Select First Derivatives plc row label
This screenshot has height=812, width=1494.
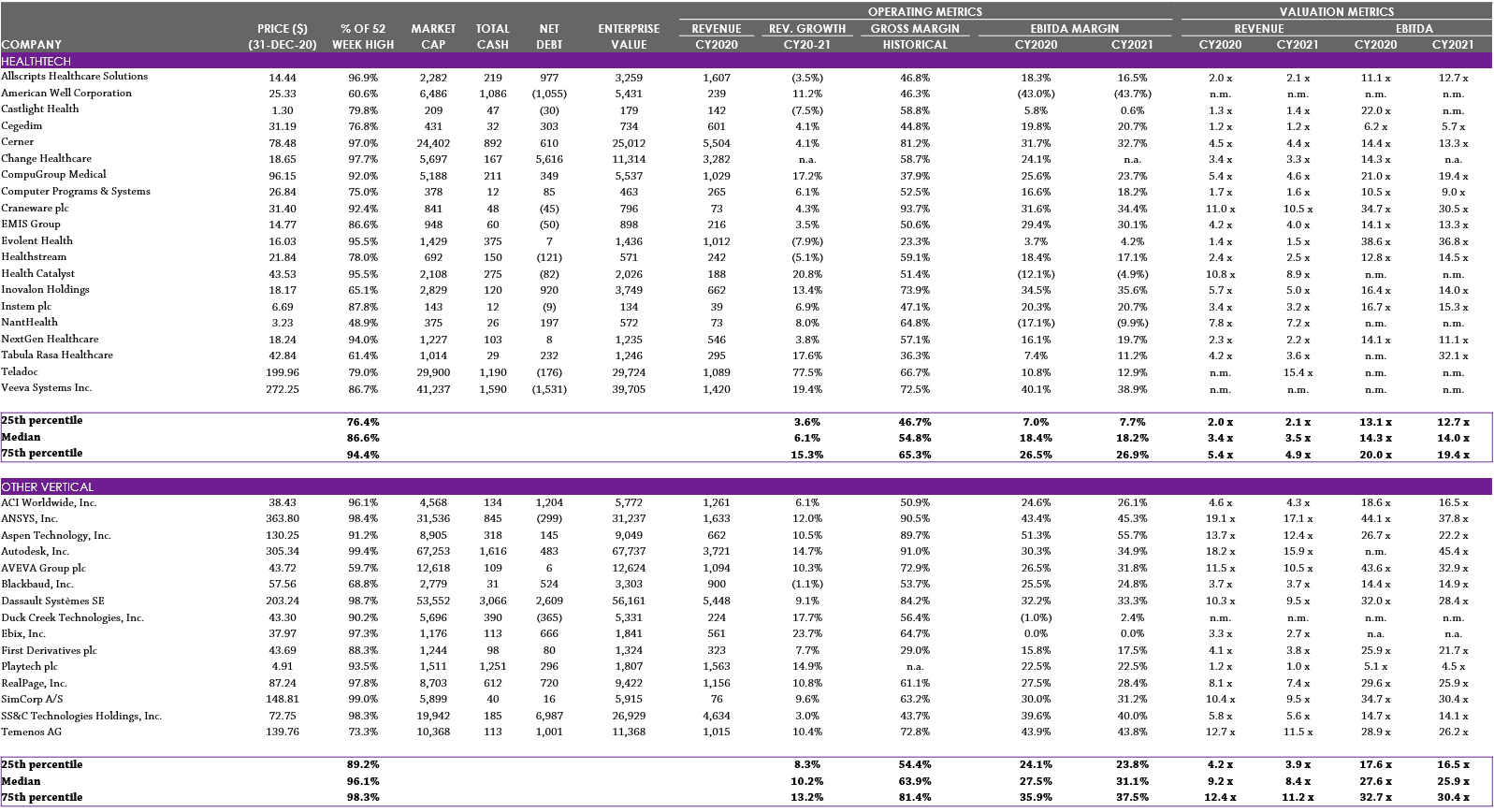(x=50, y=650)
